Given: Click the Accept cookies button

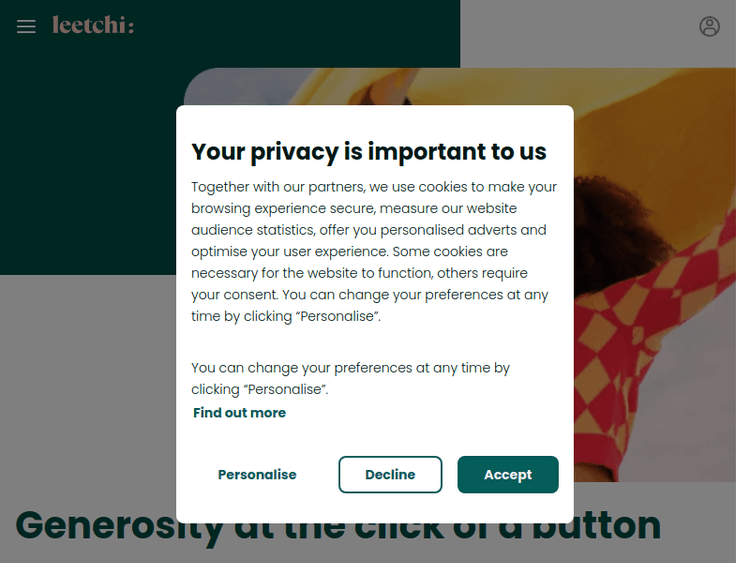Looking at the screenshot, I should click(507, 475).
